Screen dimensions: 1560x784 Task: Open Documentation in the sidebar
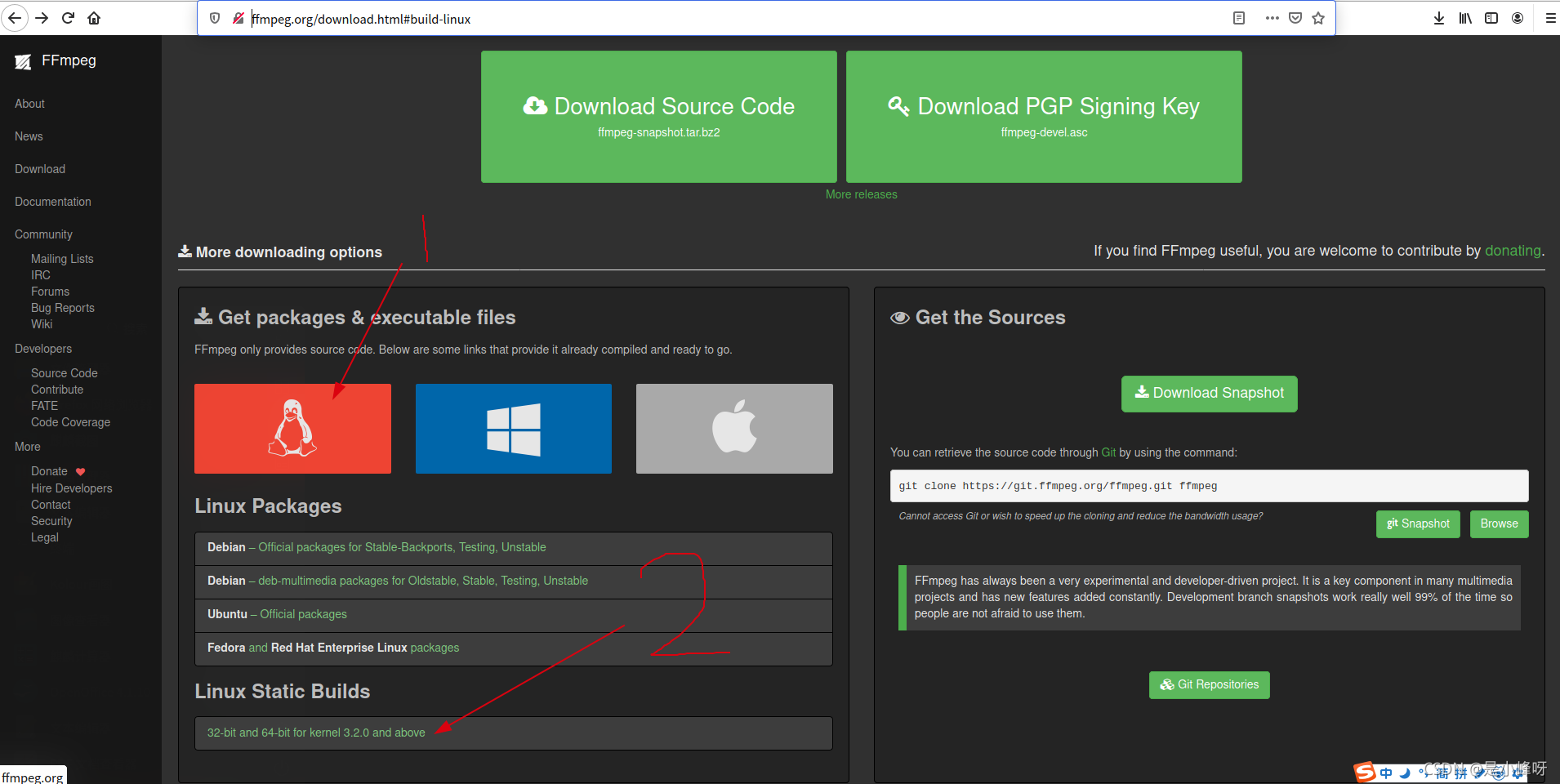click(x=53, y=202)
